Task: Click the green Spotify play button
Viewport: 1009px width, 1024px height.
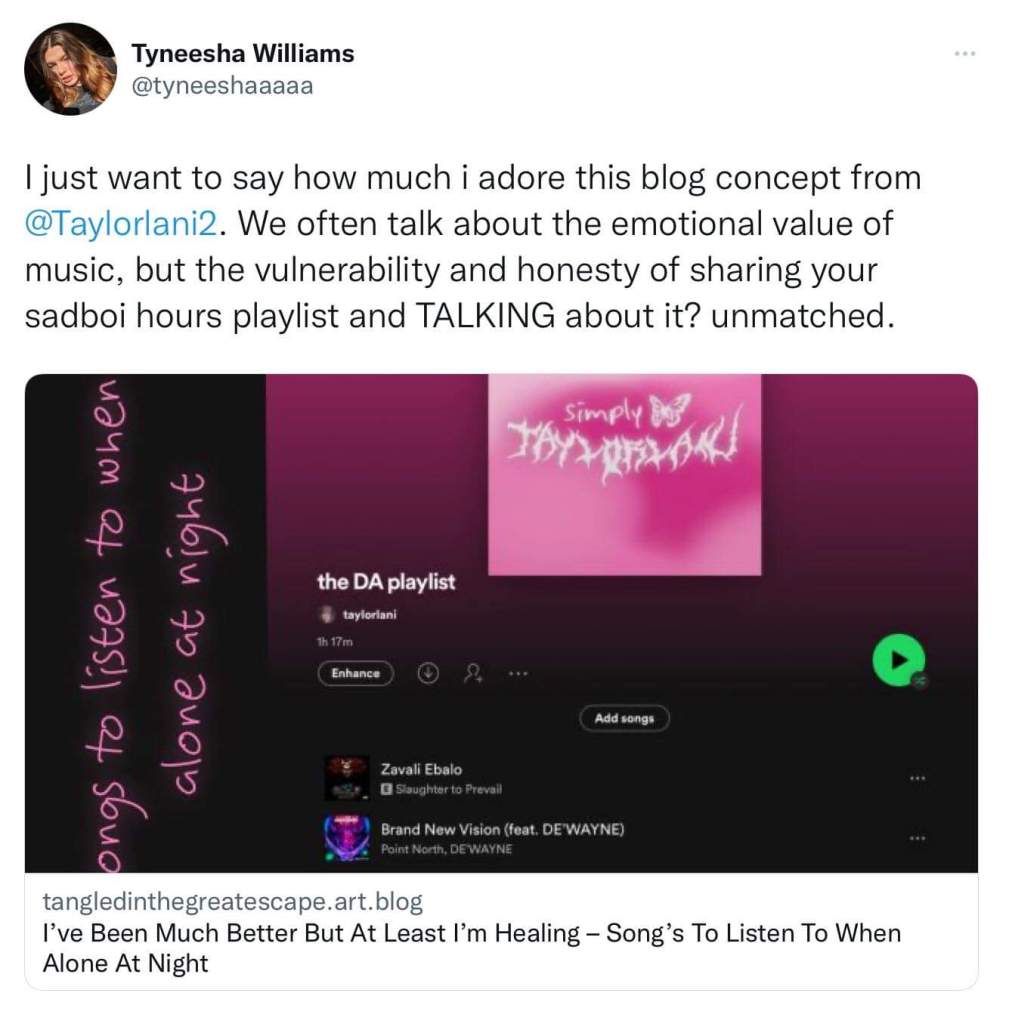Action: (899, 660)
